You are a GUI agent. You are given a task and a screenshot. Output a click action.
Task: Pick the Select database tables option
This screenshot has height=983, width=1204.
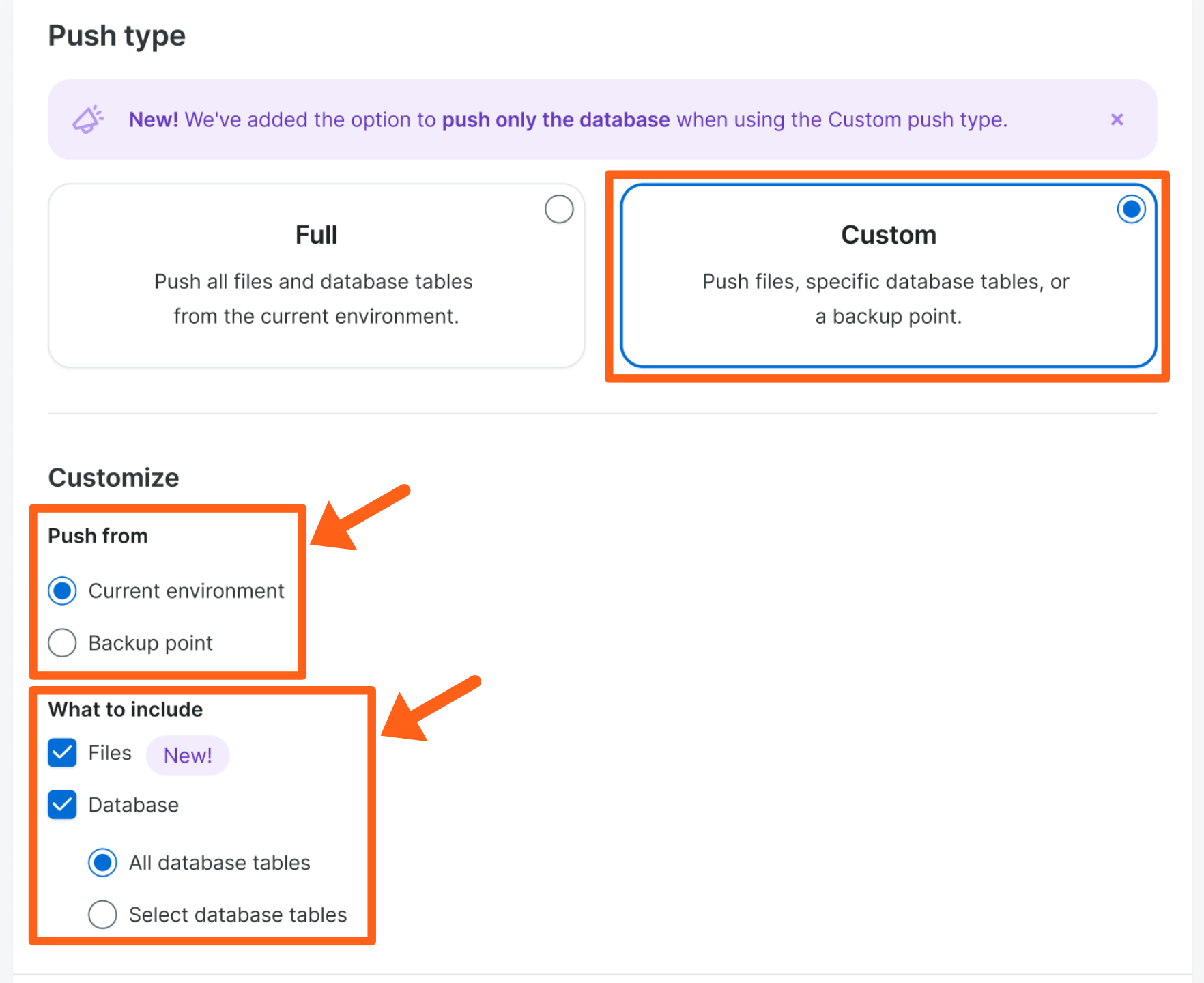click(x=102, y=915)
